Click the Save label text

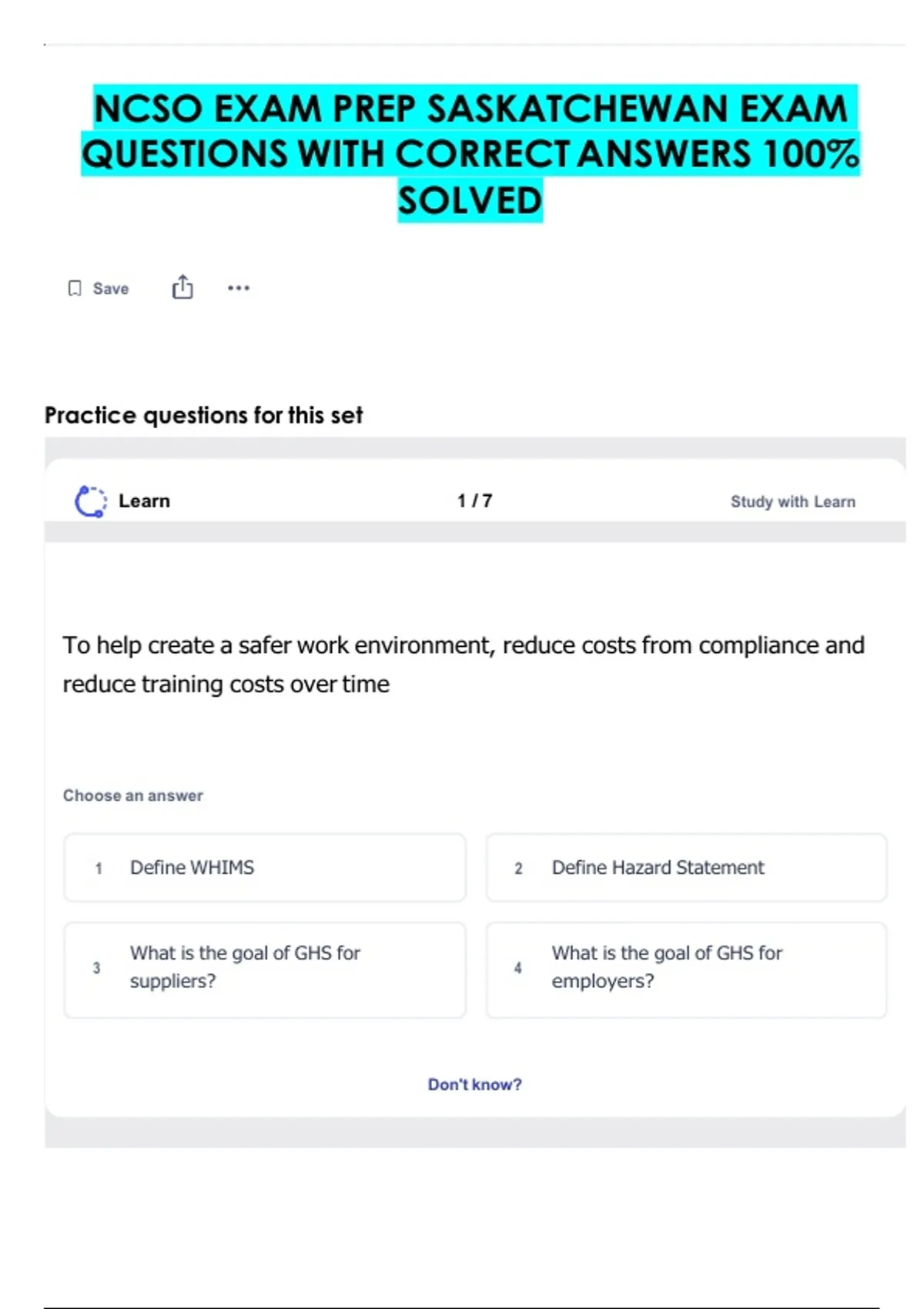[111, 289]
